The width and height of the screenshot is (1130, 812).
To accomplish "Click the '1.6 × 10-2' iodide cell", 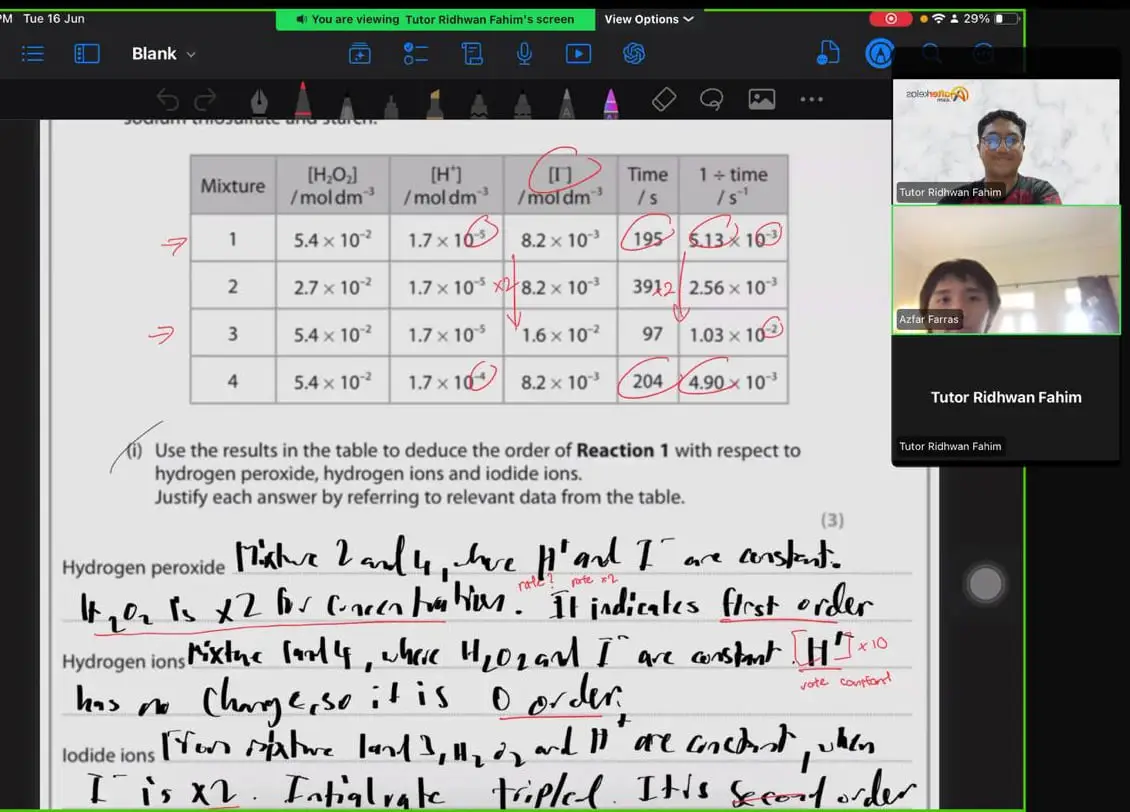I will [560, 334].
